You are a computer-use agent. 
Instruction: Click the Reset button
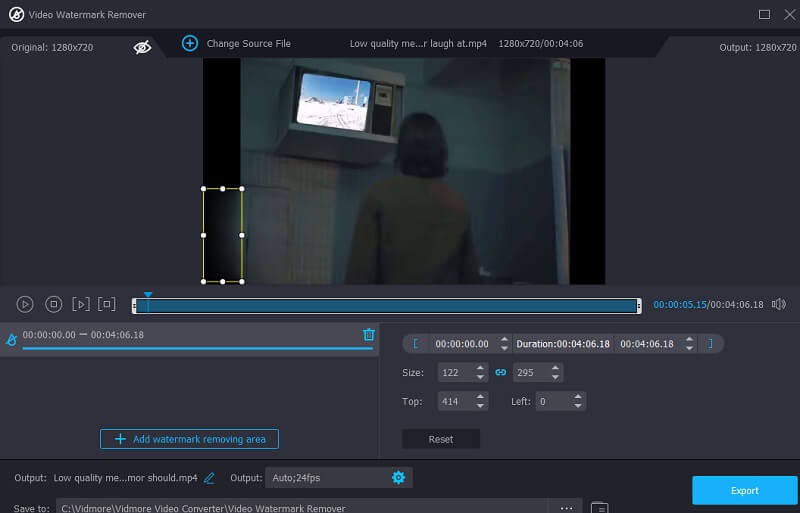(441, 439)
